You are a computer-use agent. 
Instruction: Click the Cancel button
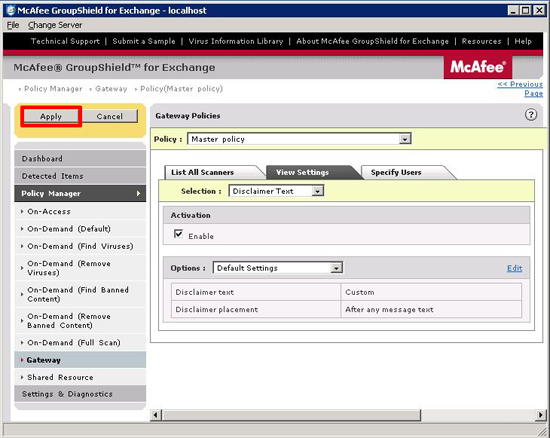[110, 116]
